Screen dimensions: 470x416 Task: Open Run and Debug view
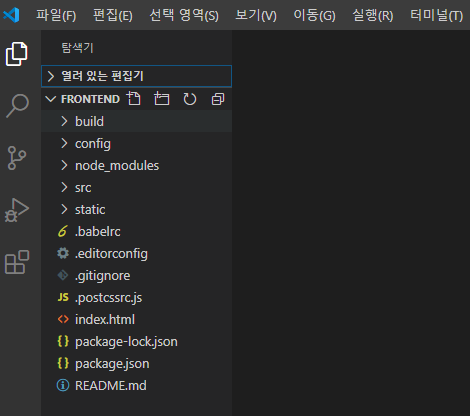17,210
